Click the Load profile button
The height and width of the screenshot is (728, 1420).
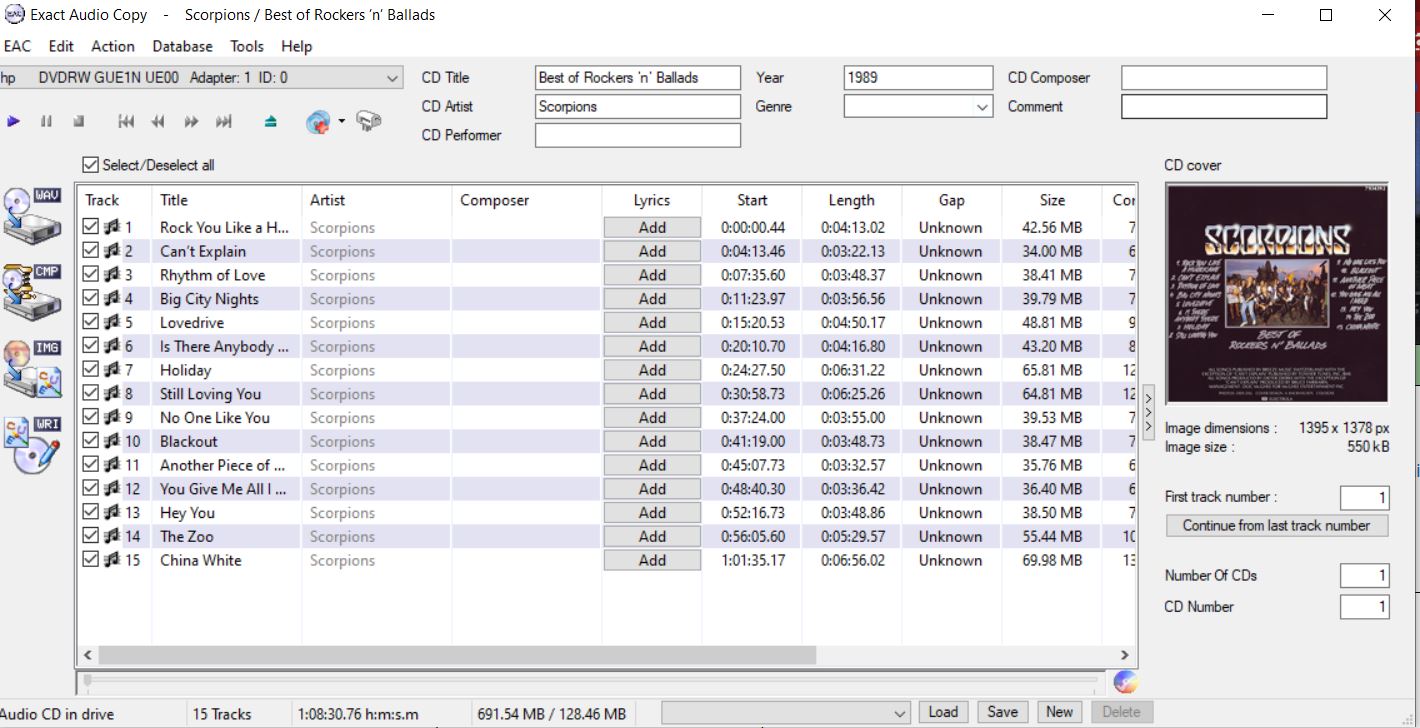943,713
